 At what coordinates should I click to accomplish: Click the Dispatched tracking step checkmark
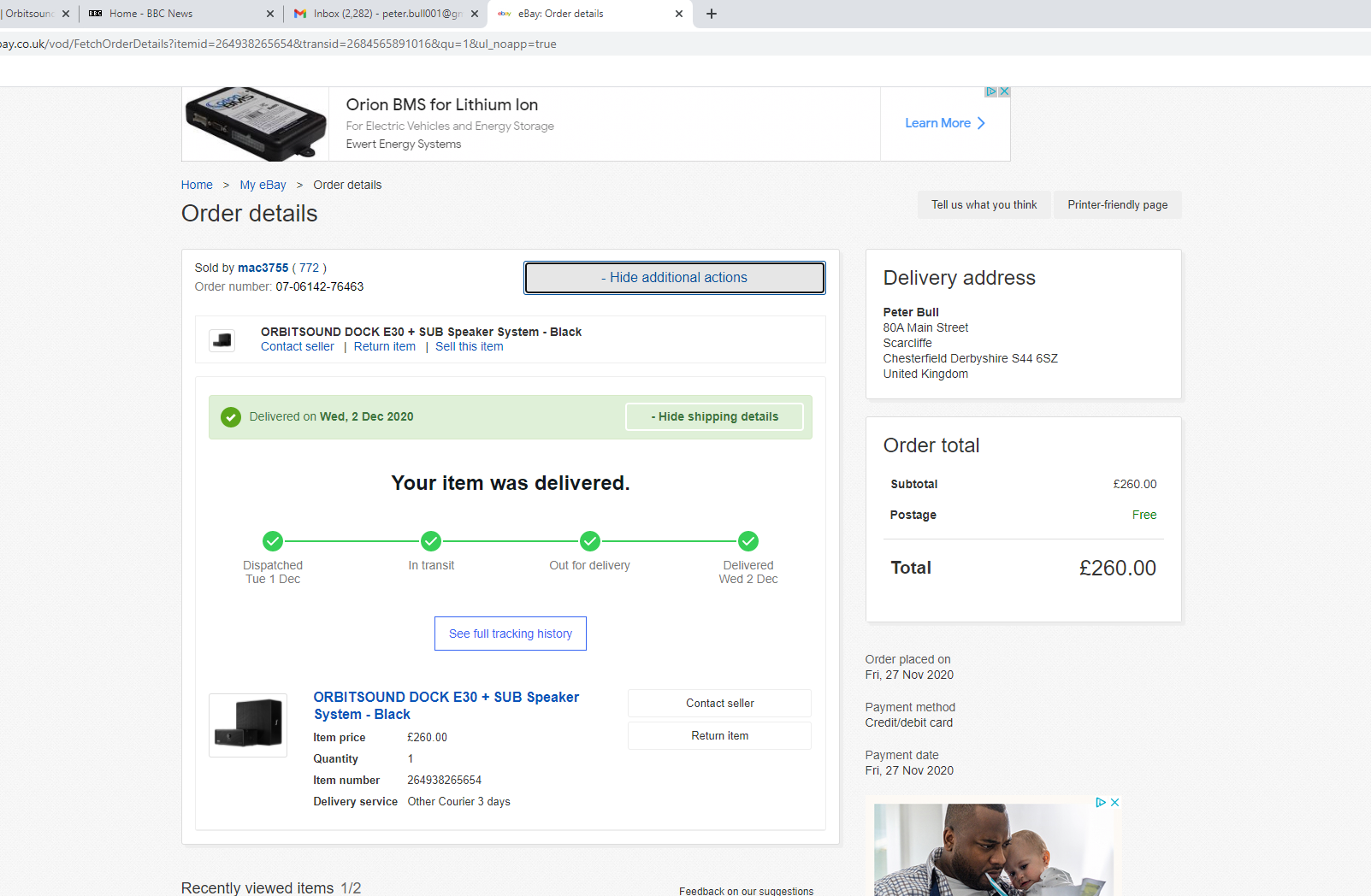coord(273,541)
